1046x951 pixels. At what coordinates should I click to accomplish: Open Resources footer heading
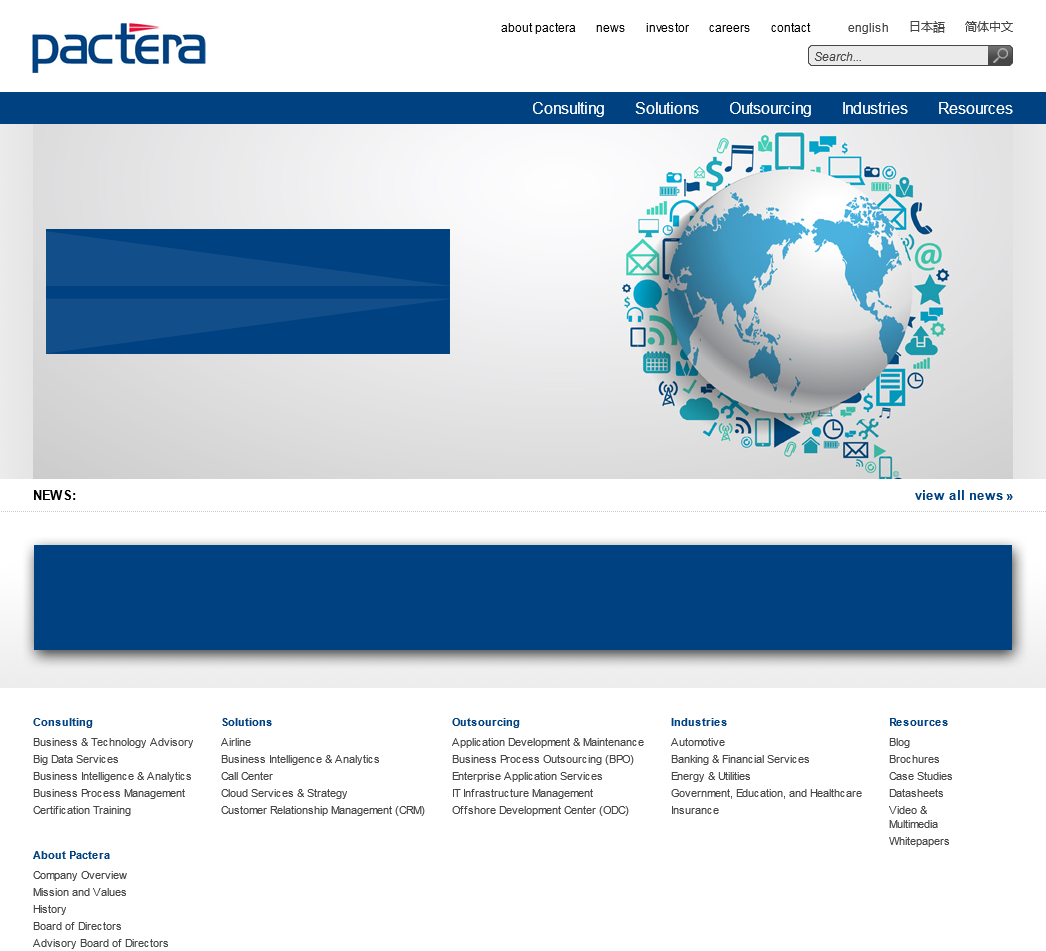click(x=918, y=722)
